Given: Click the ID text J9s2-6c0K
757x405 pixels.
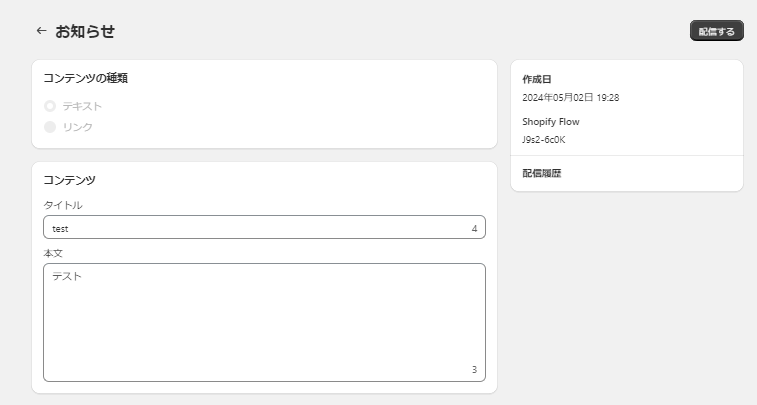Looking at the screenshot, I should click(544, 139).
